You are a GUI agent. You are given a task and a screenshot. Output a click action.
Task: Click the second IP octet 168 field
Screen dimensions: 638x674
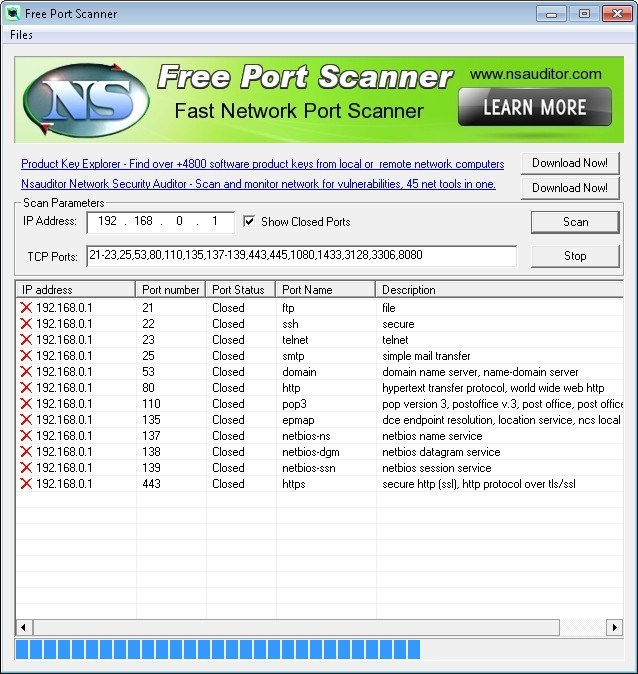[x=143, y=221]
